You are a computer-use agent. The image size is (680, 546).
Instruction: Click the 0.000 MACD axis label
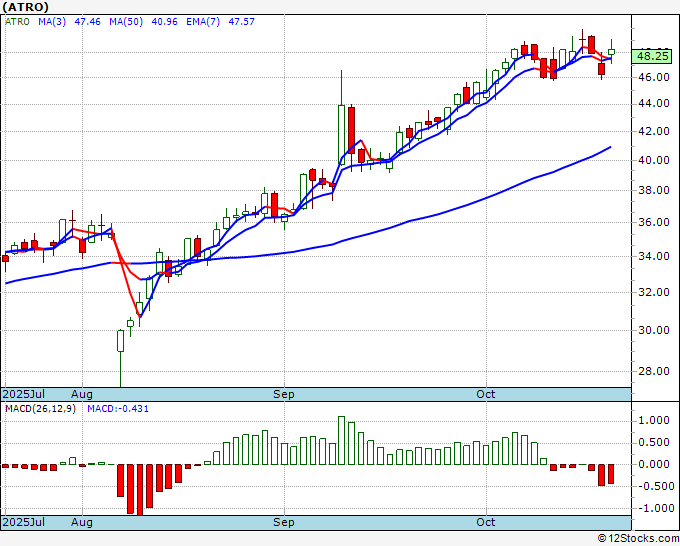tap(654, 464)
